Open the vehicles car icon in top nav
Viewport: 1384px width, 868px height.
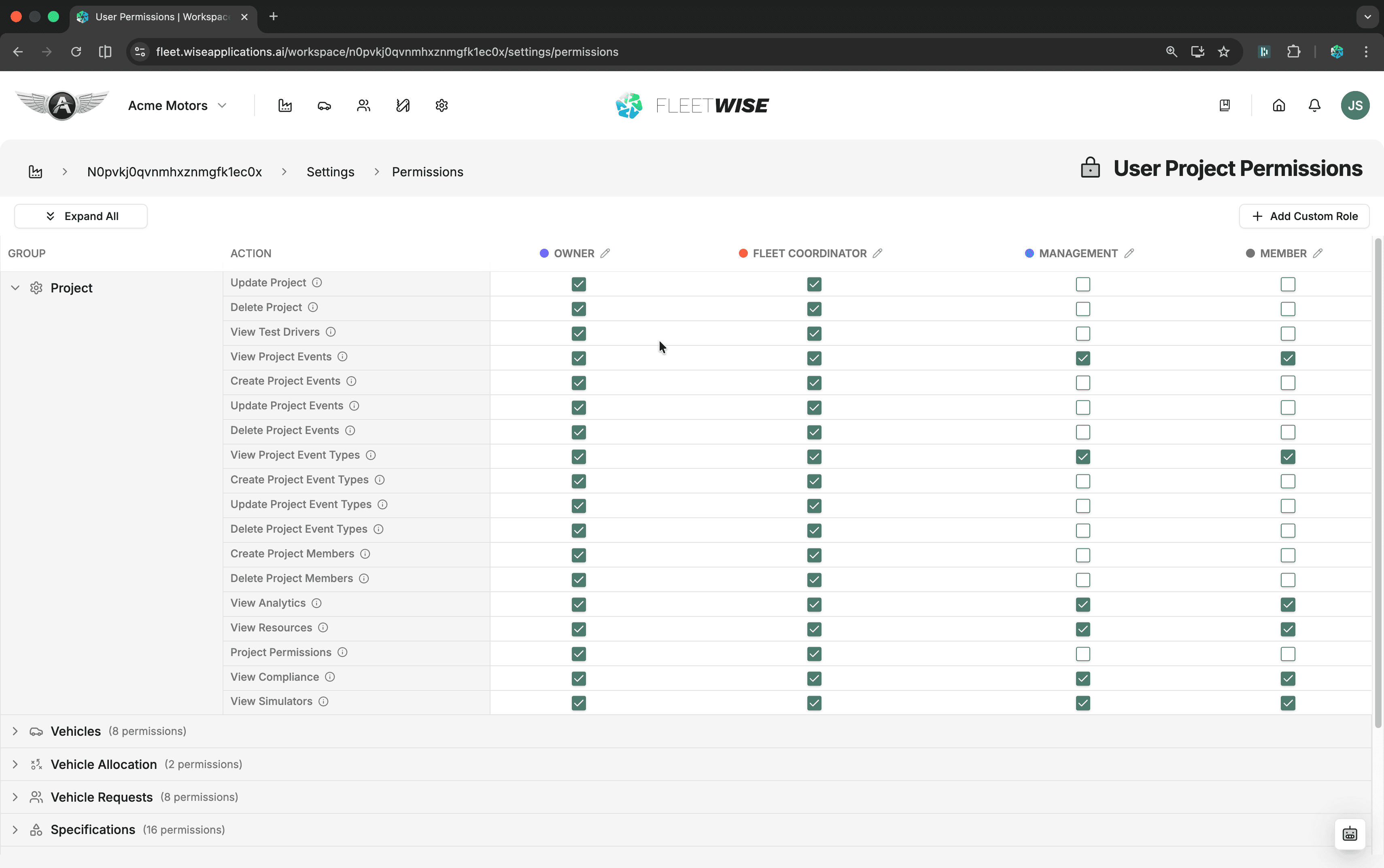325,106
